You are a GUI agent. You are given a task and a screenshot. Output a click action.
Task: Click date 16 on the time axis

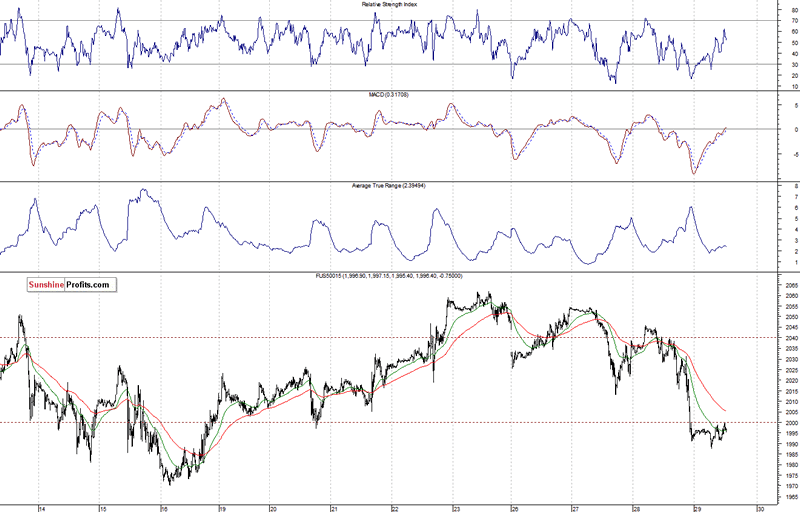163,509
